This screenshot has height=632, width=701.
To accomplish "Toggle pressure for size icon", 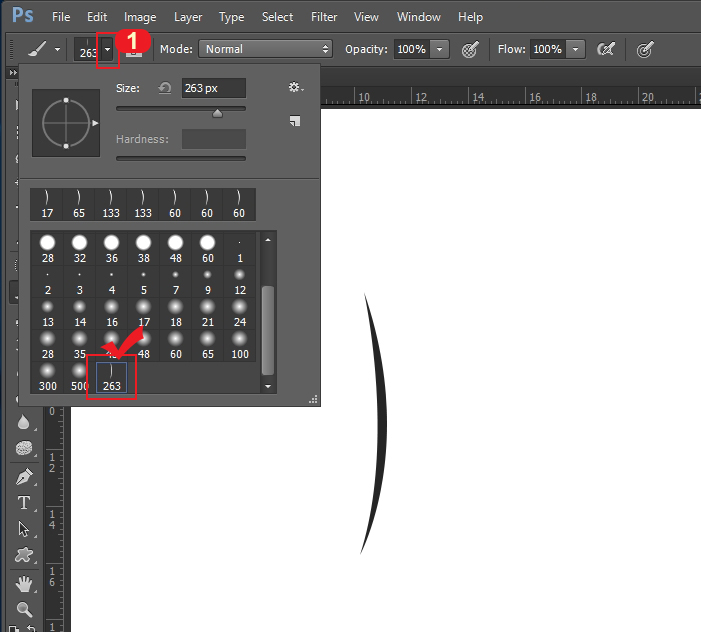I will click(645, 49).
